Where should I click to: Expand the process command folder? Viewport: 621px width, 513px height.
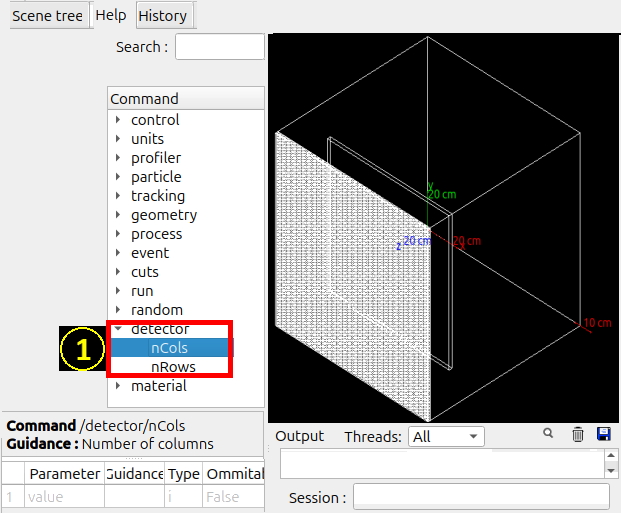coord(118,233)
